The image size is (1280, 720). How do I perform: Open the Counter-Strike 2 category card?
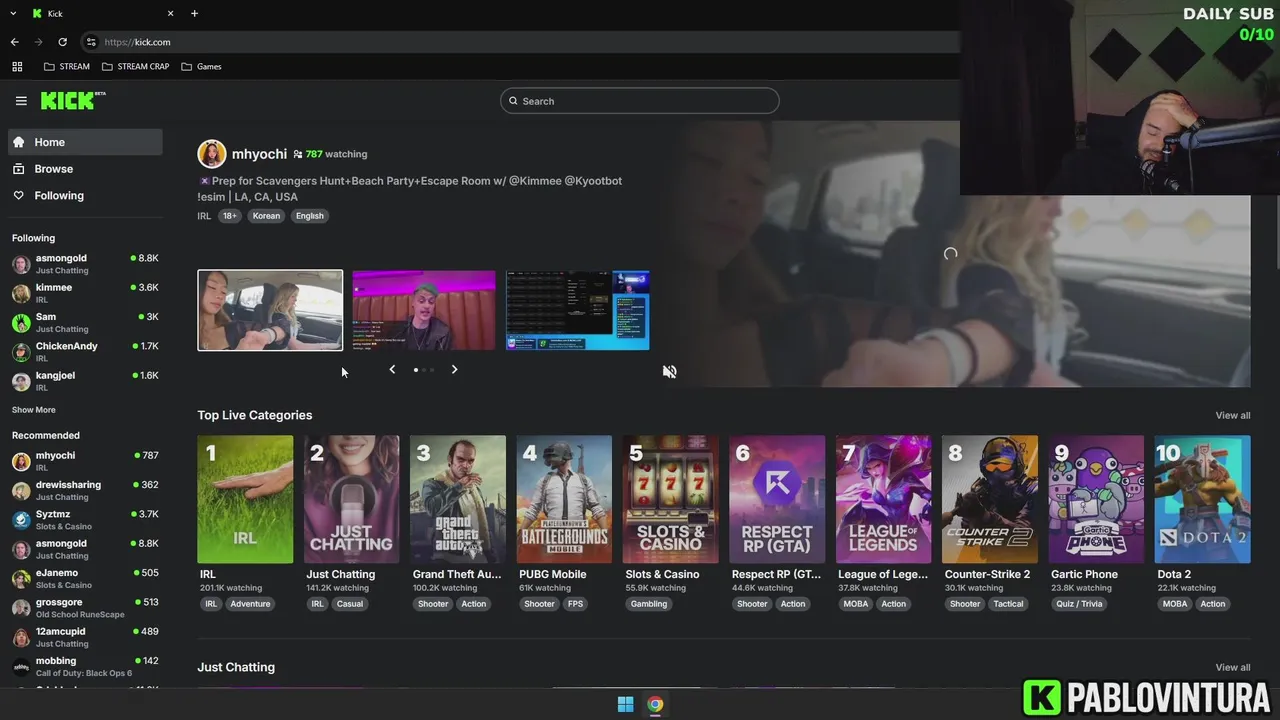tap(990, 499)
